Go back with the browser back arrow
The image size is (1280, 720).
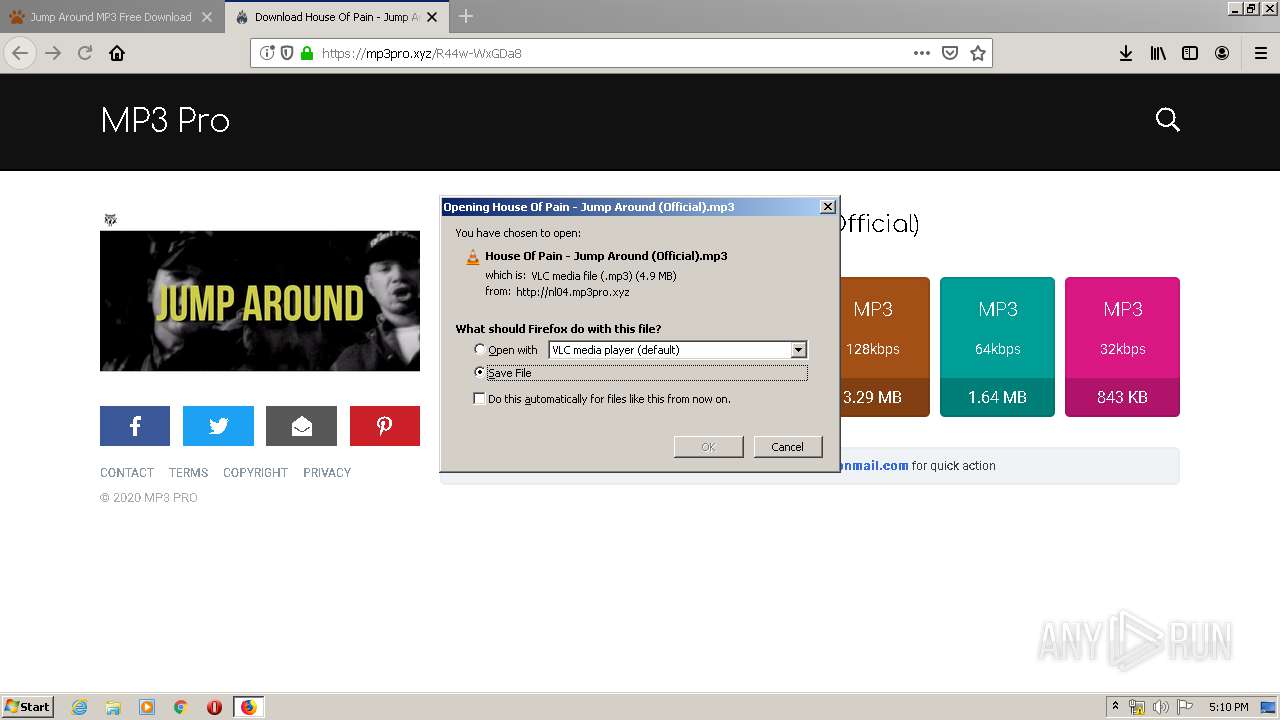coord(20,53)
